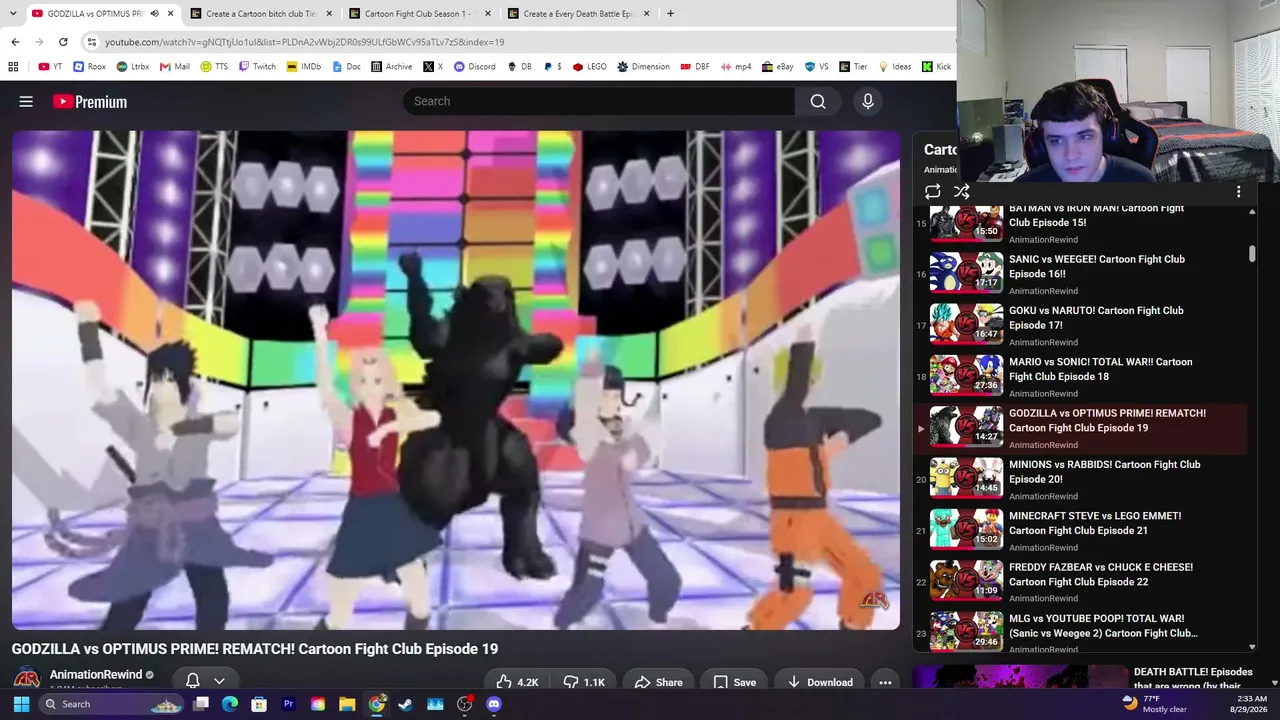The image size is (1280, 720).
Task: Open the YouTube guide hamburger menu
Action: point(26,101)
